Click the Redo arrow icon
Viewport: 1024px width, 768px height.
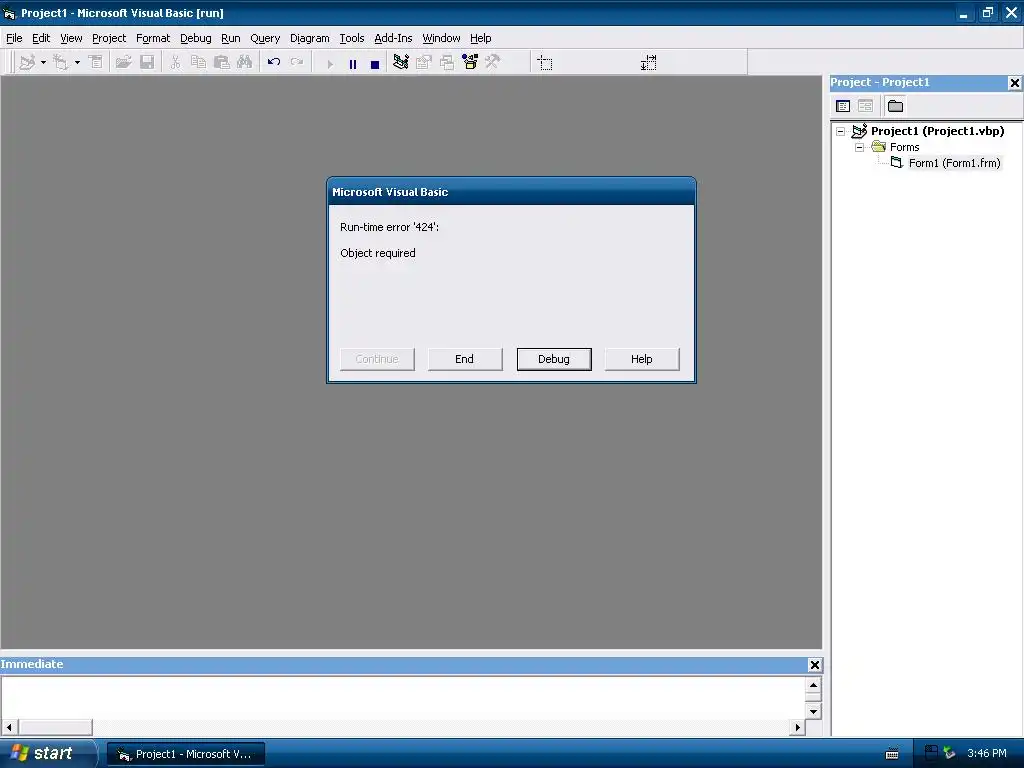(x=296, y=63)
